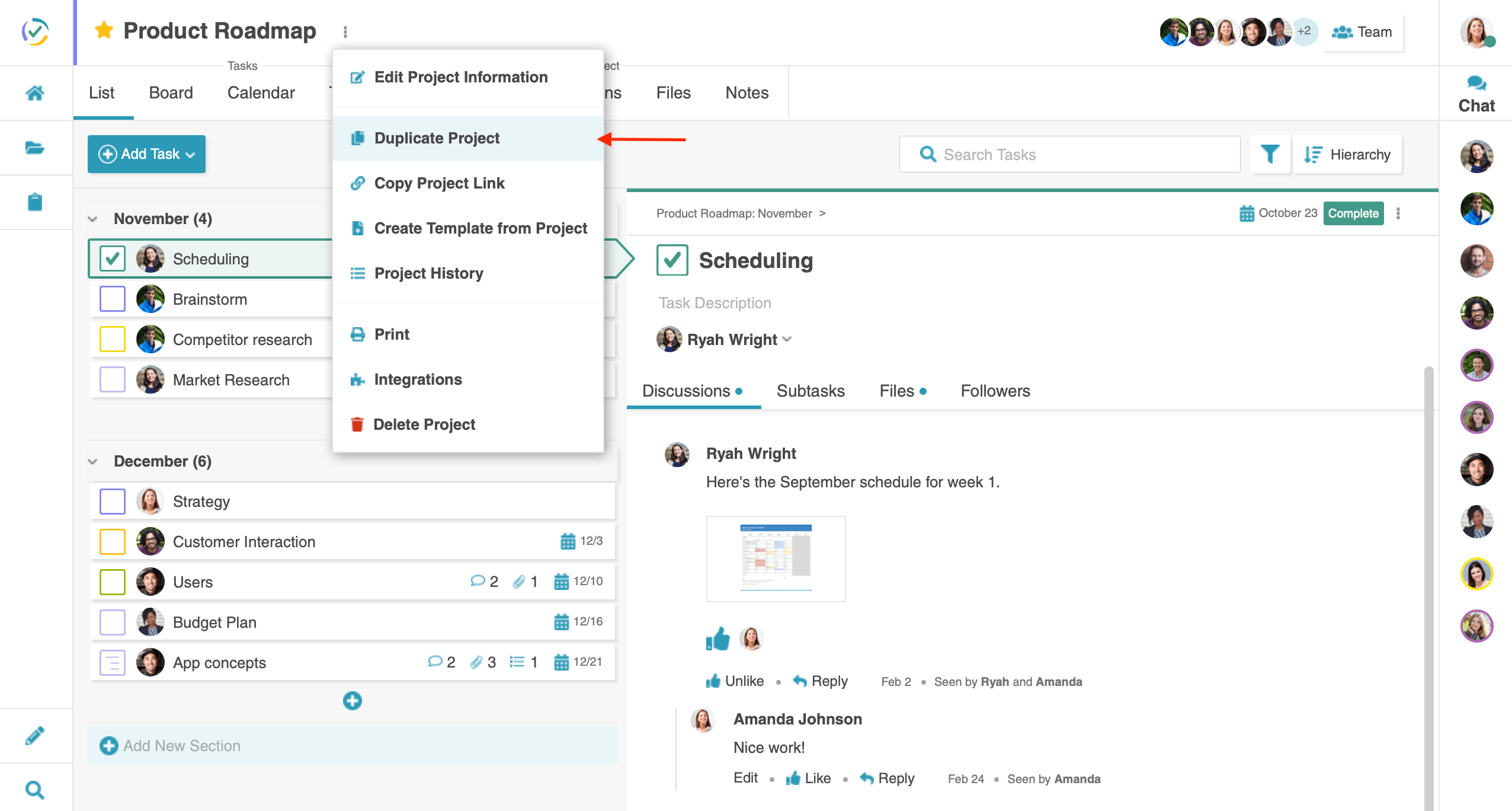Select Duplicate Project from the menu
Screen dimensions: 1512x811
[x=437, y=138]
